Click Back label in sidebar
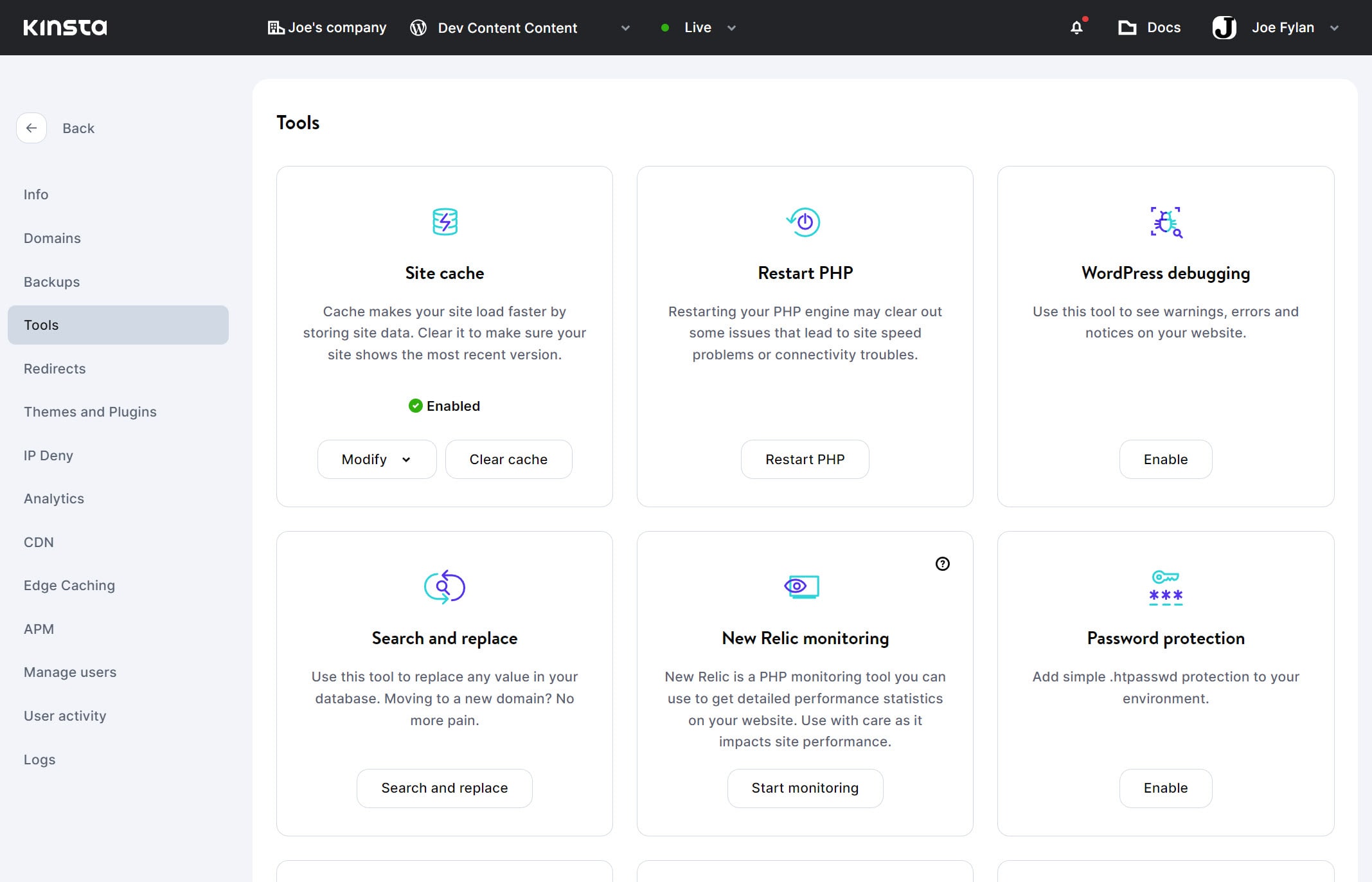 tap(78, 128)
